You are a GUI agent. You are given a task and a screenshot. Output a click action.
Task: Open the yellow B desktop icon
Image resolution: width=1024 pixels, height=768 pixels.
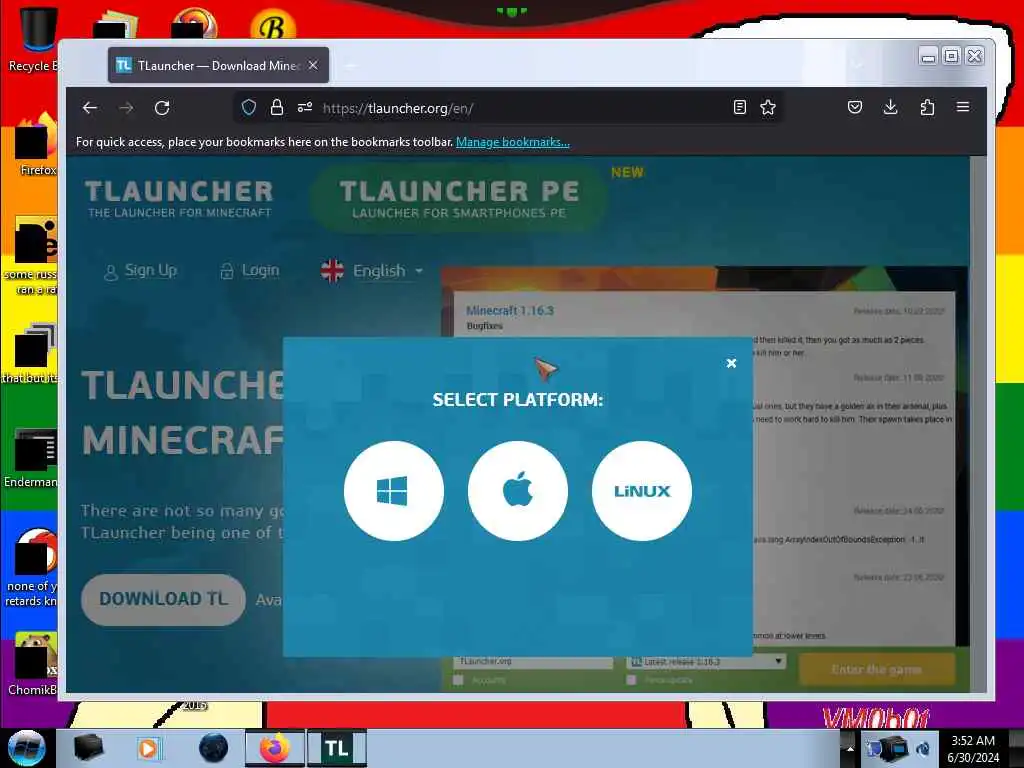pos(274,26)
